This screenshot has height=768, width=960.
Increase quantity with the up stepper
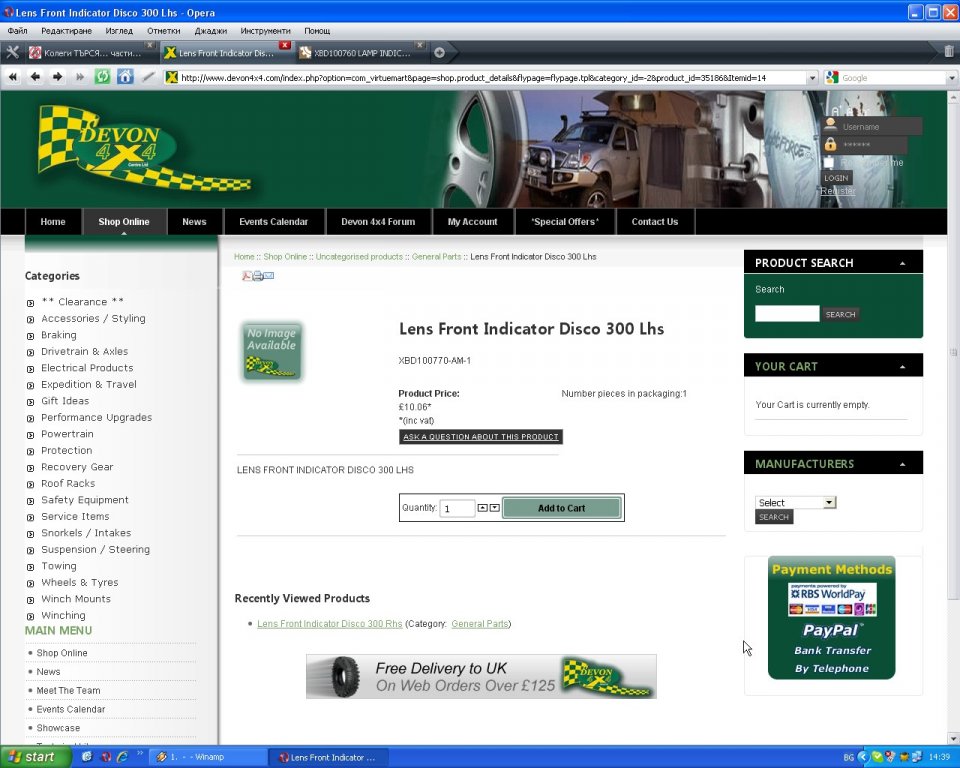[x=482, y=508]
